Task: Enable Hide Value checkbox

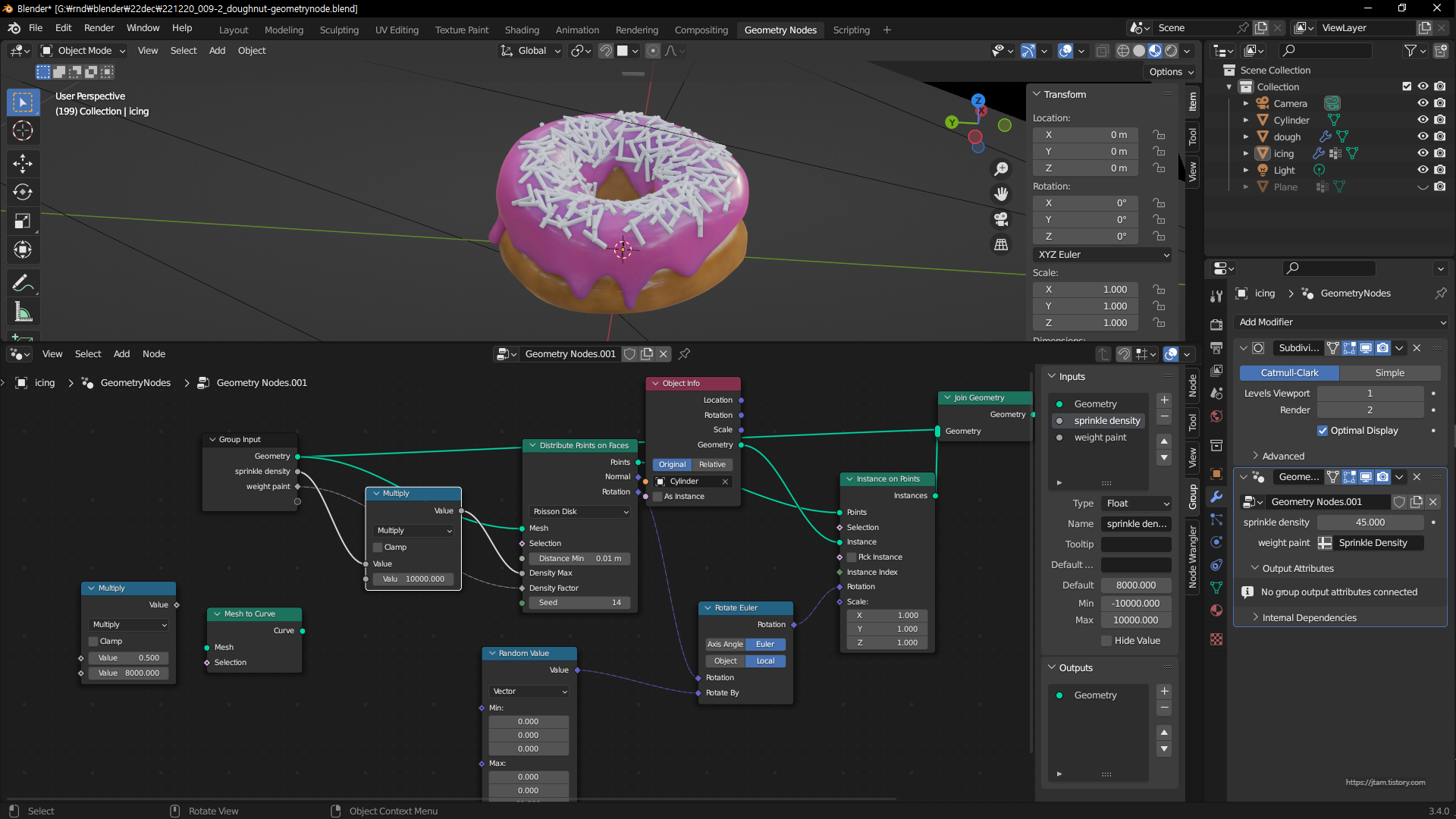Action: [1106, 640]
